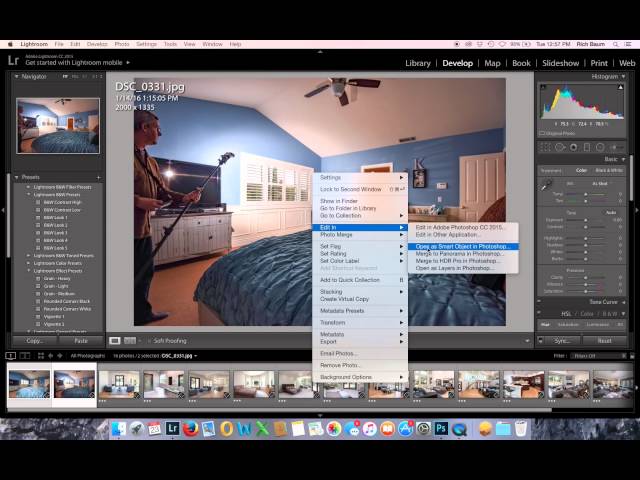Select the Spot Removal tool

click(x=560, y=147)
